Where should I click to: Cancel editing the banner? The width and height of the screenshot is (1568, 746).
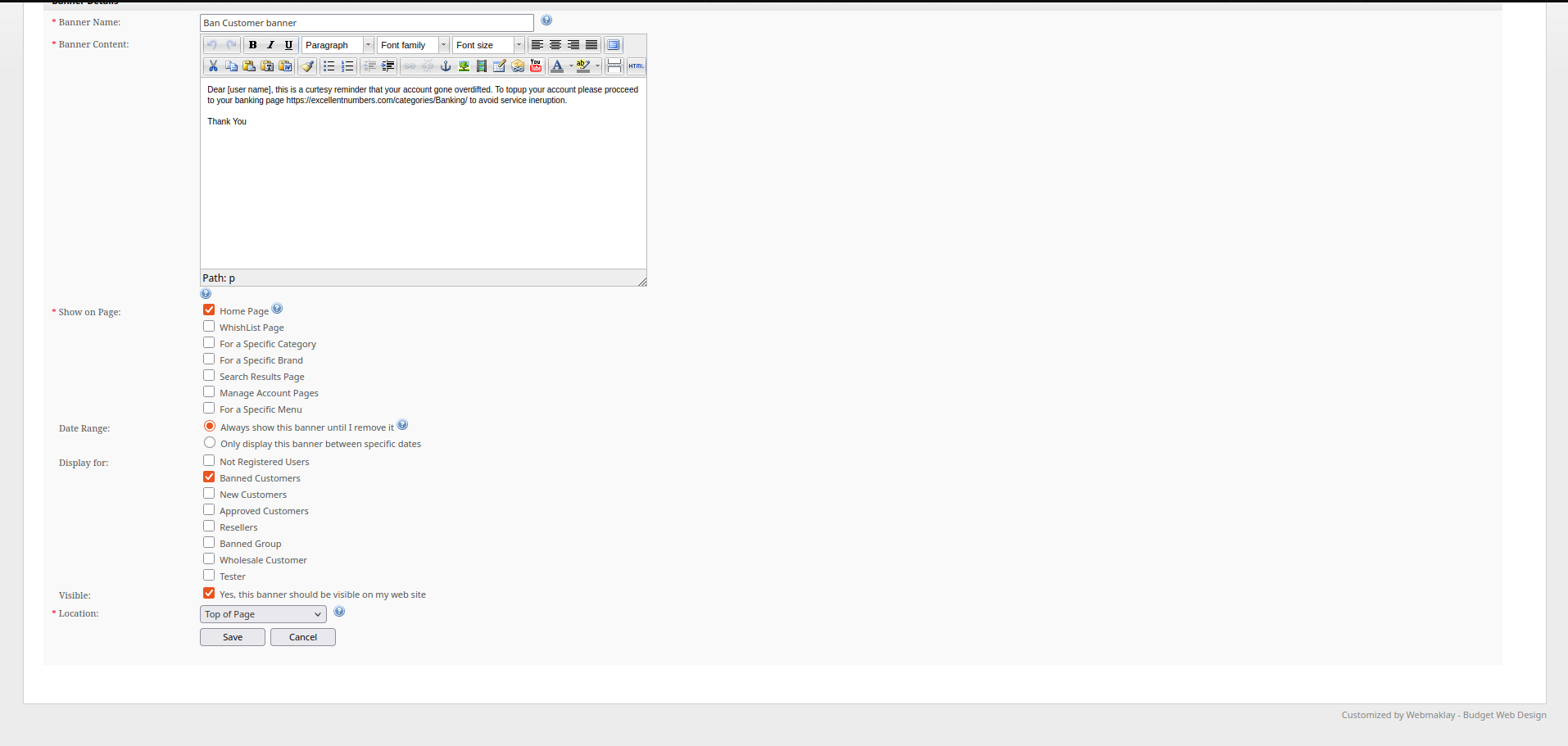coord(303,637)
